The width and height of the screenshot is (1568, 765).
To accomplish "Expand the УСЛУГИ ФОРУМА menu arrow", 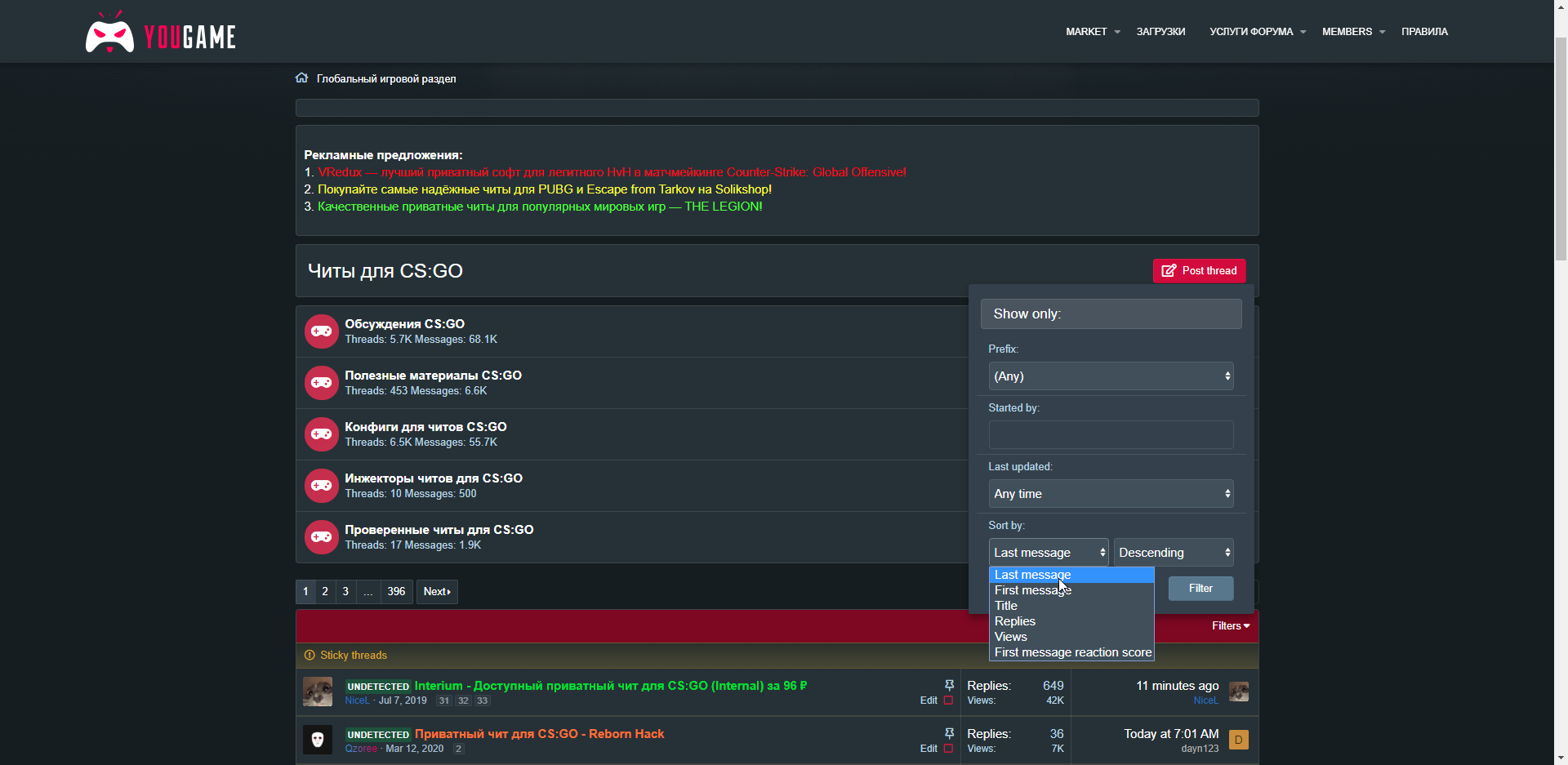I will click(1303, 33).
